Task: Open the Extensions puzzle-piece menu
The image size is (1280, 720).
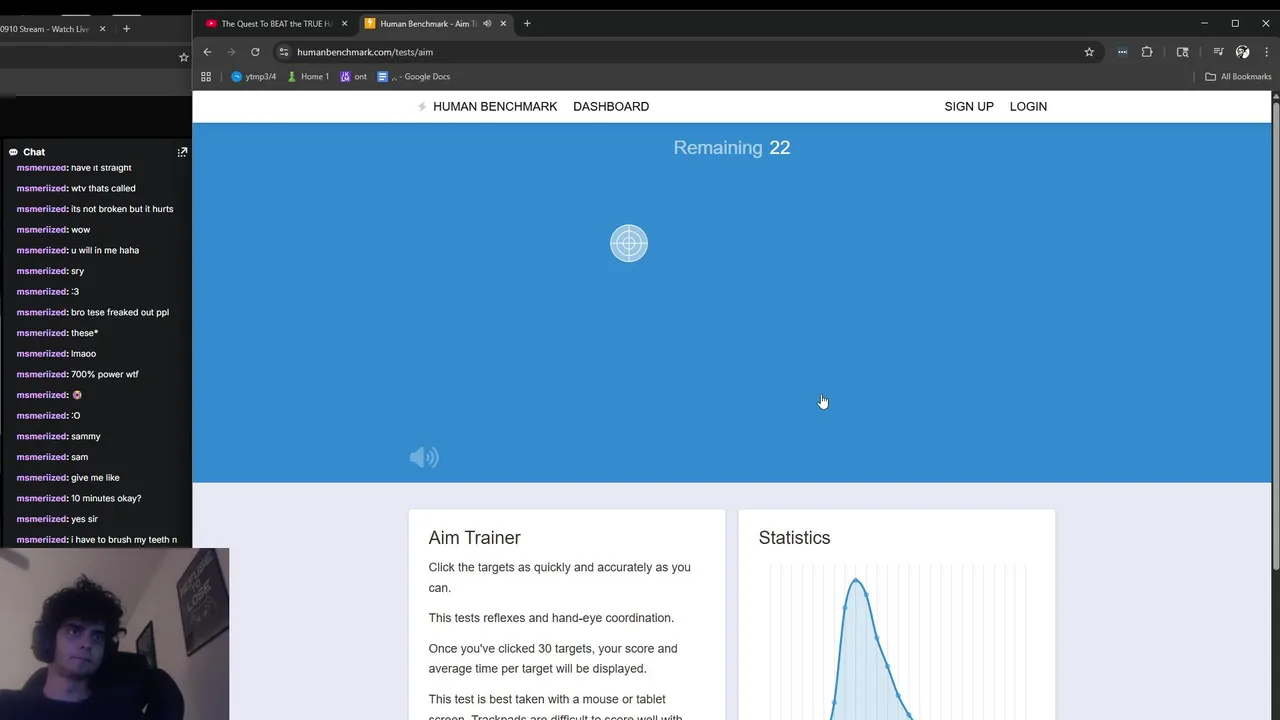Action: pos(1147,52)
